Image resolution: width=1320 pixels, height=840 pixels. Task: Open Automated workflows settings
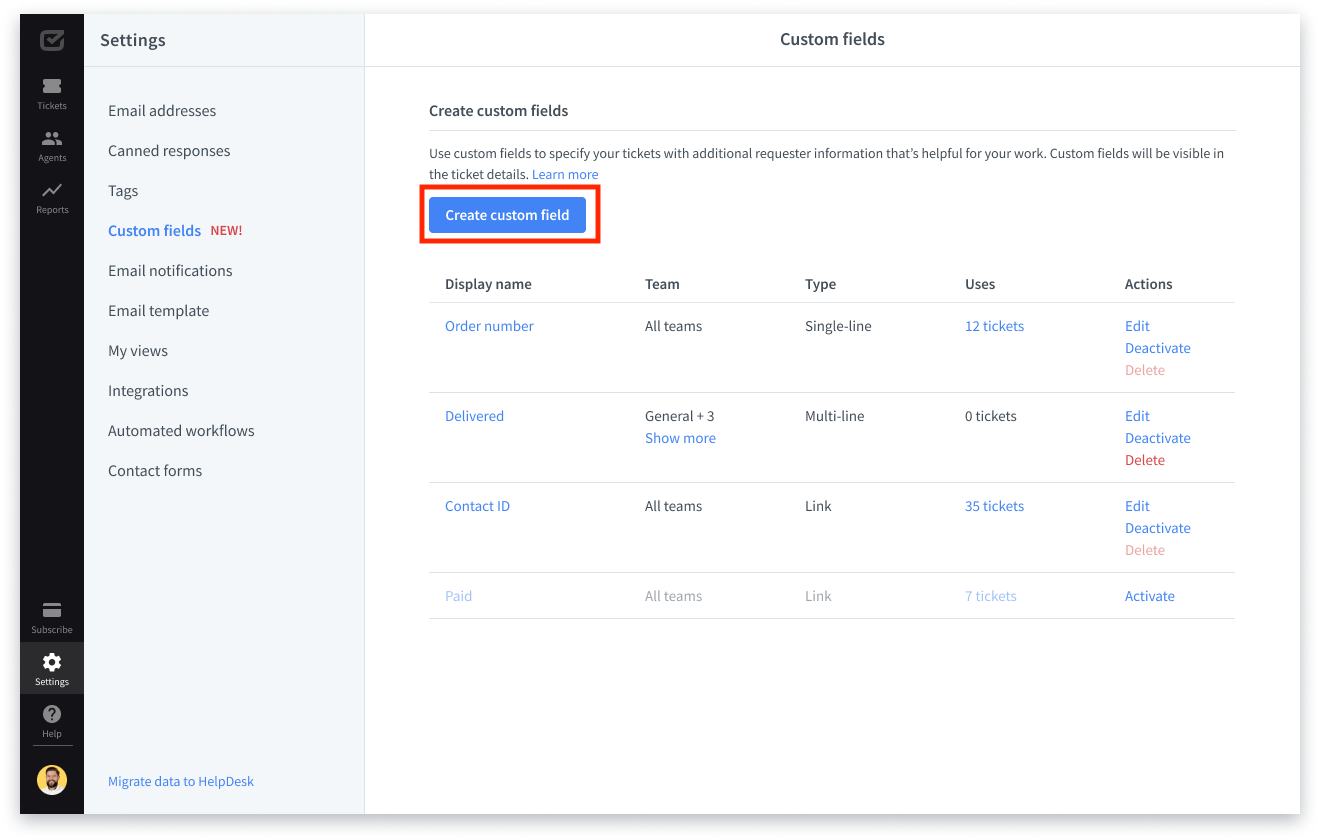tap(181, 431)
